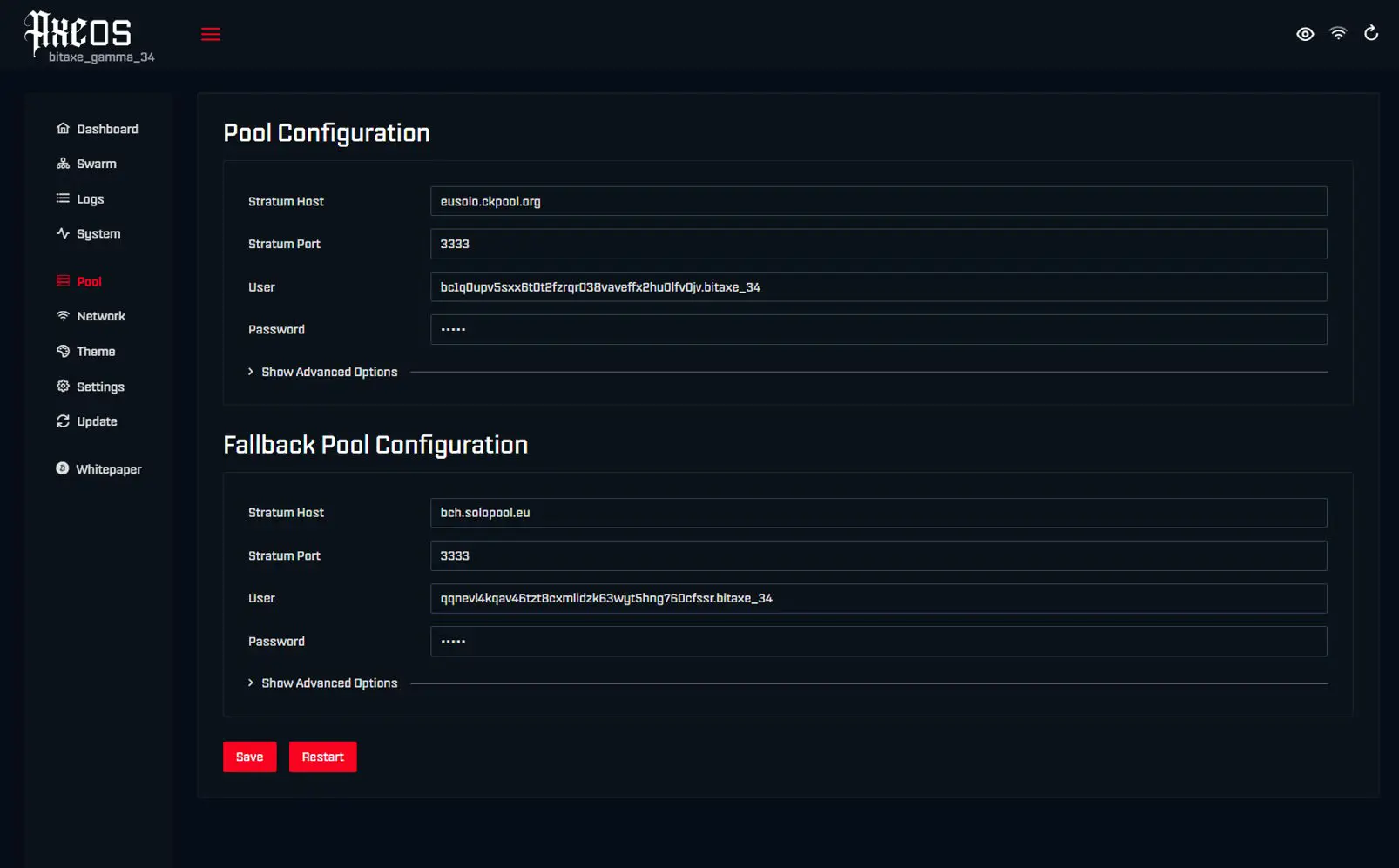Click the Update refresh icon
The height and width of the screenshot is (868, 1399).
pos(63,421)
